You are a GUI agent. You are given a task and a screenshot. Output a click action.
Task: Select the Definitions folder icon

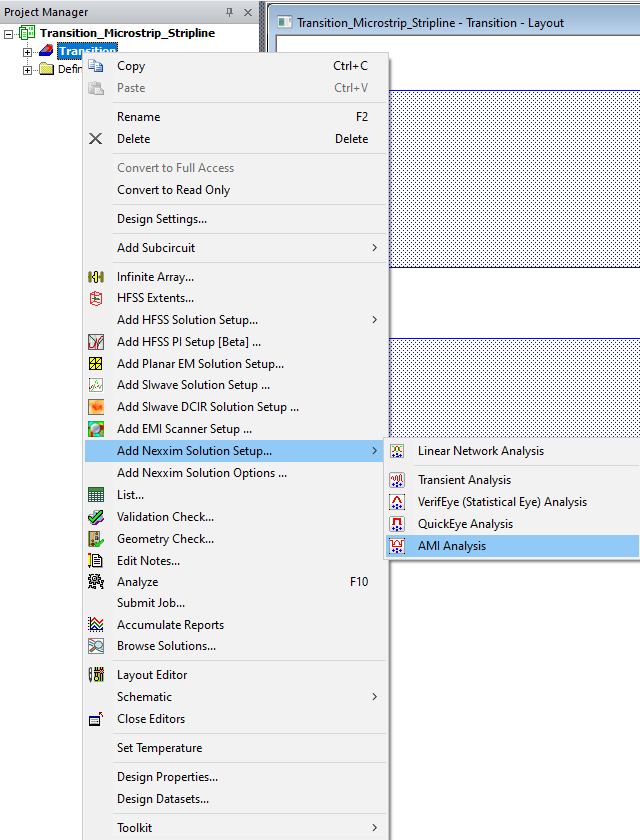tap(47, 69)
